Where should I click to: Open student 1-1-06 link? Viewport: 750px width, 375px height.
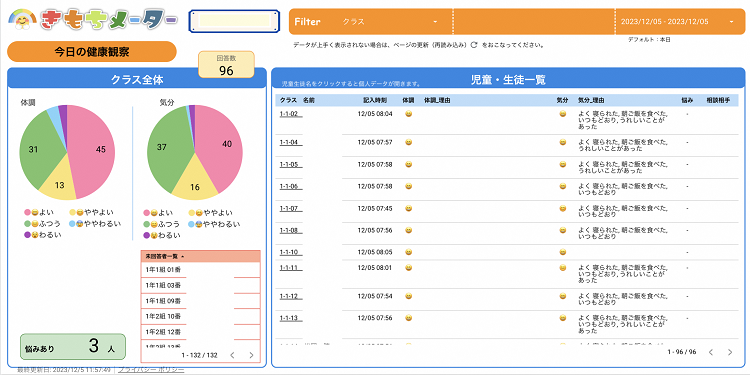[x=290, y=186]
